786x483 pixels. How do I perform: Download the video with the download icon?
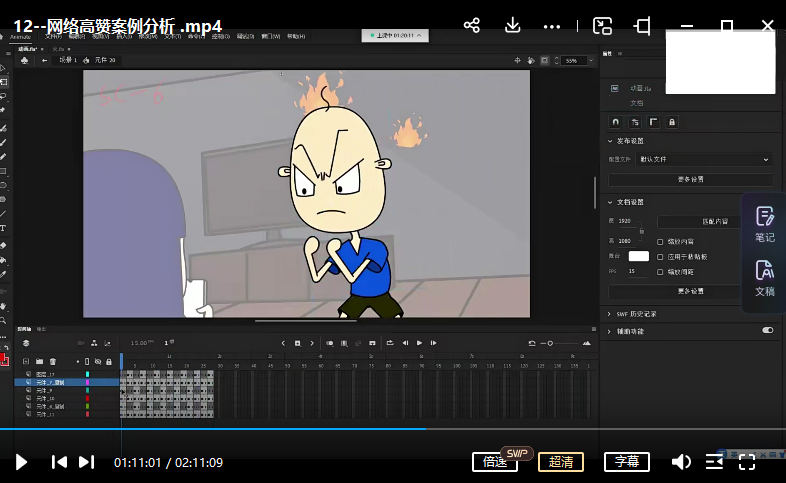(x=513, y=25)
